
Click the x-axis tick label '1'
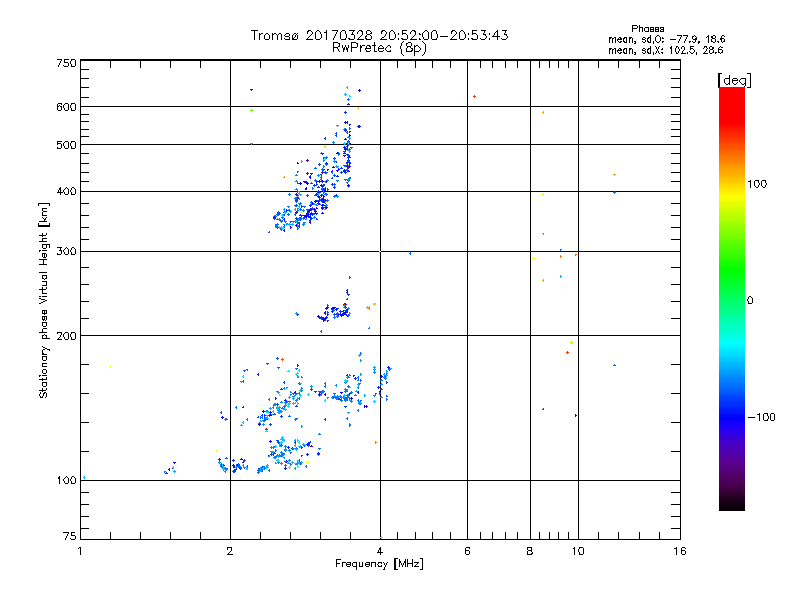[80, 551]
